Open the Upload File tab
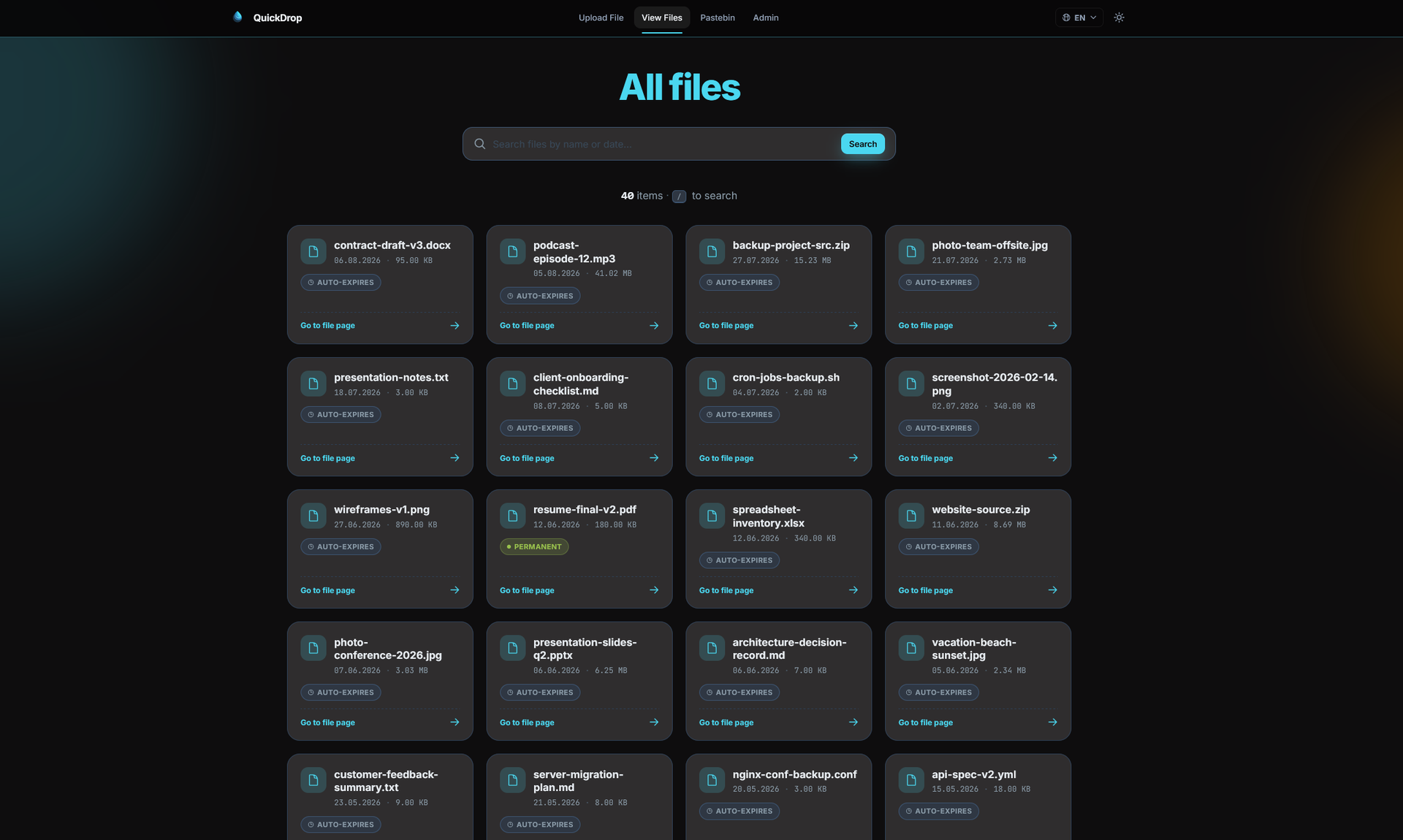This screenshot has width=1403, height=840. coord(601,18)
